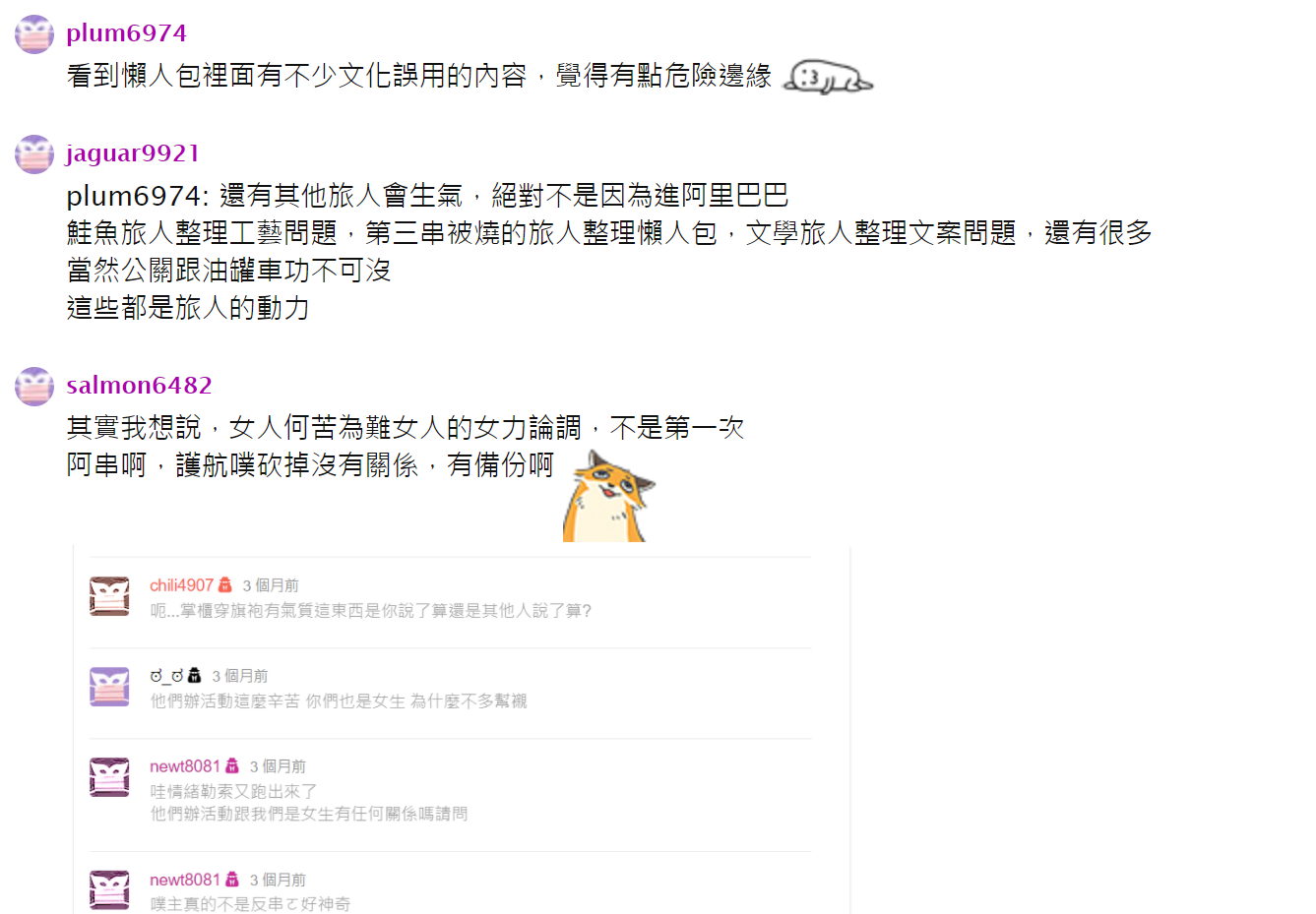Click the chili4907 username

coord(181,585)
